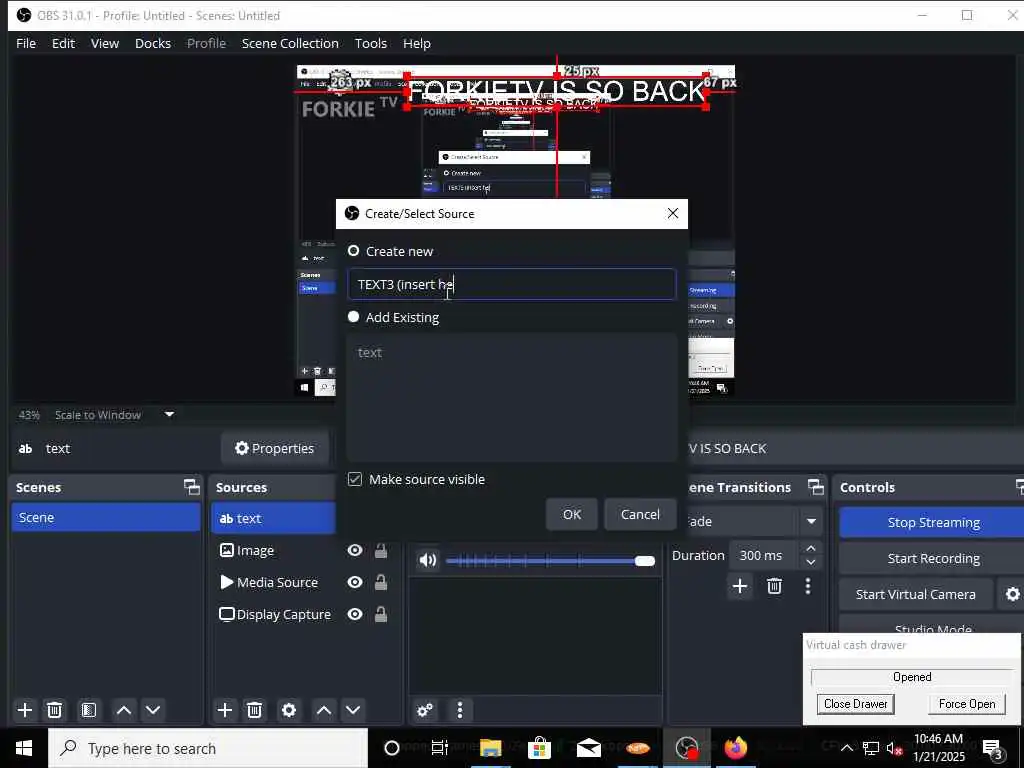1024x768 pixels.
Task: Click the Properties button
Action: 275,448
